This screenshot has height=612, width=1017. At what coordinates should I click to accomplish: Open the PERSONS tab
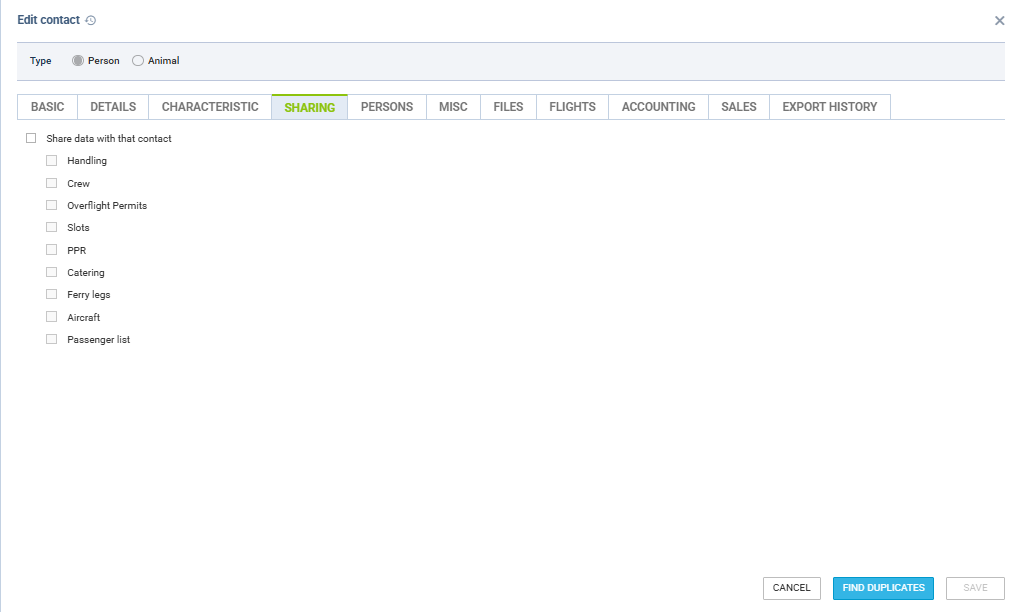[387, 107]
